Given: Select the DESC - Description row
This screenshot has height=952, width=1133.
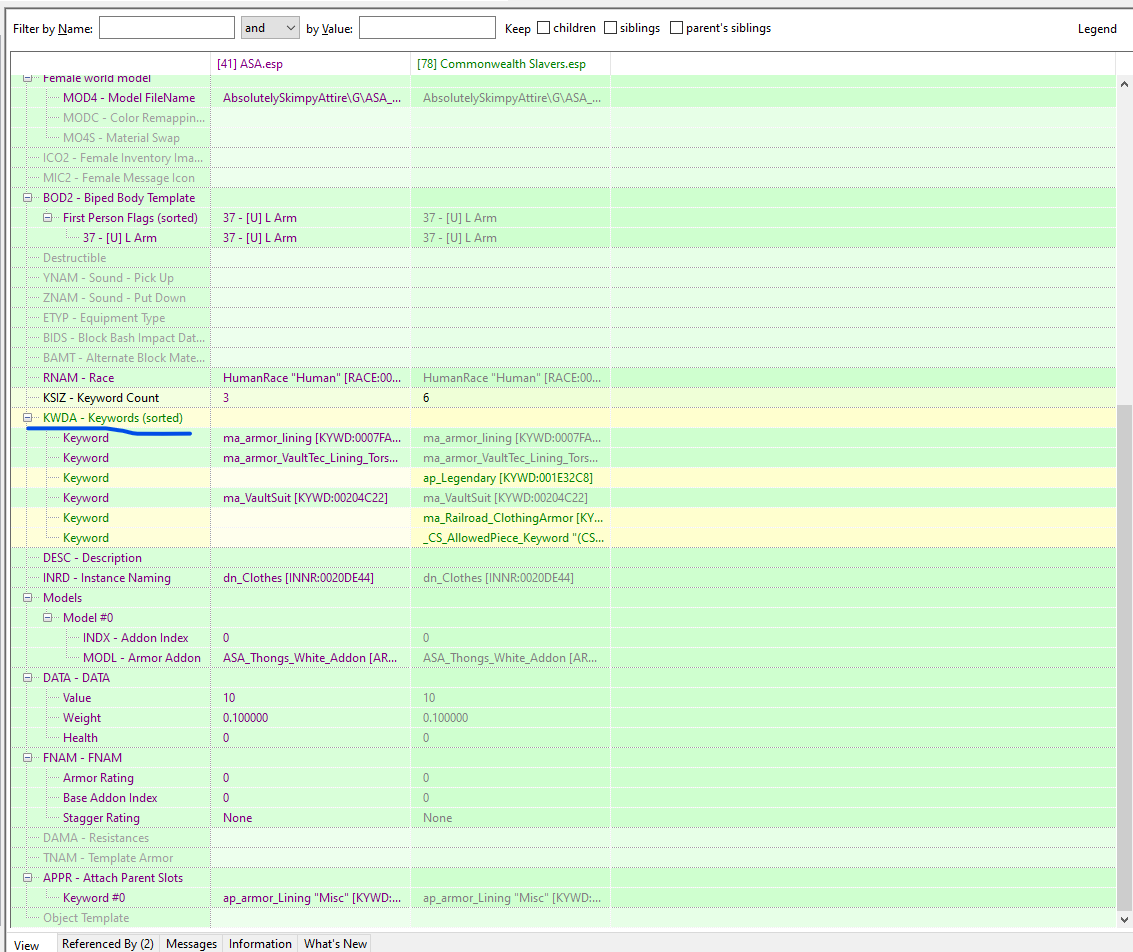Looking at the screenshot, I should point(564,558).
